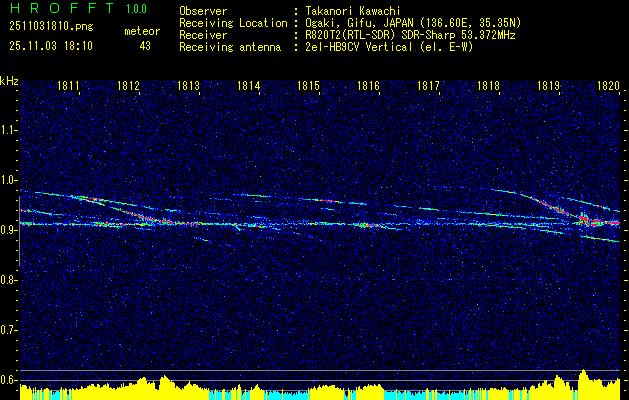629x400 pixels.
Task: Click the 1818 time marker
Action: pos(489,85)
